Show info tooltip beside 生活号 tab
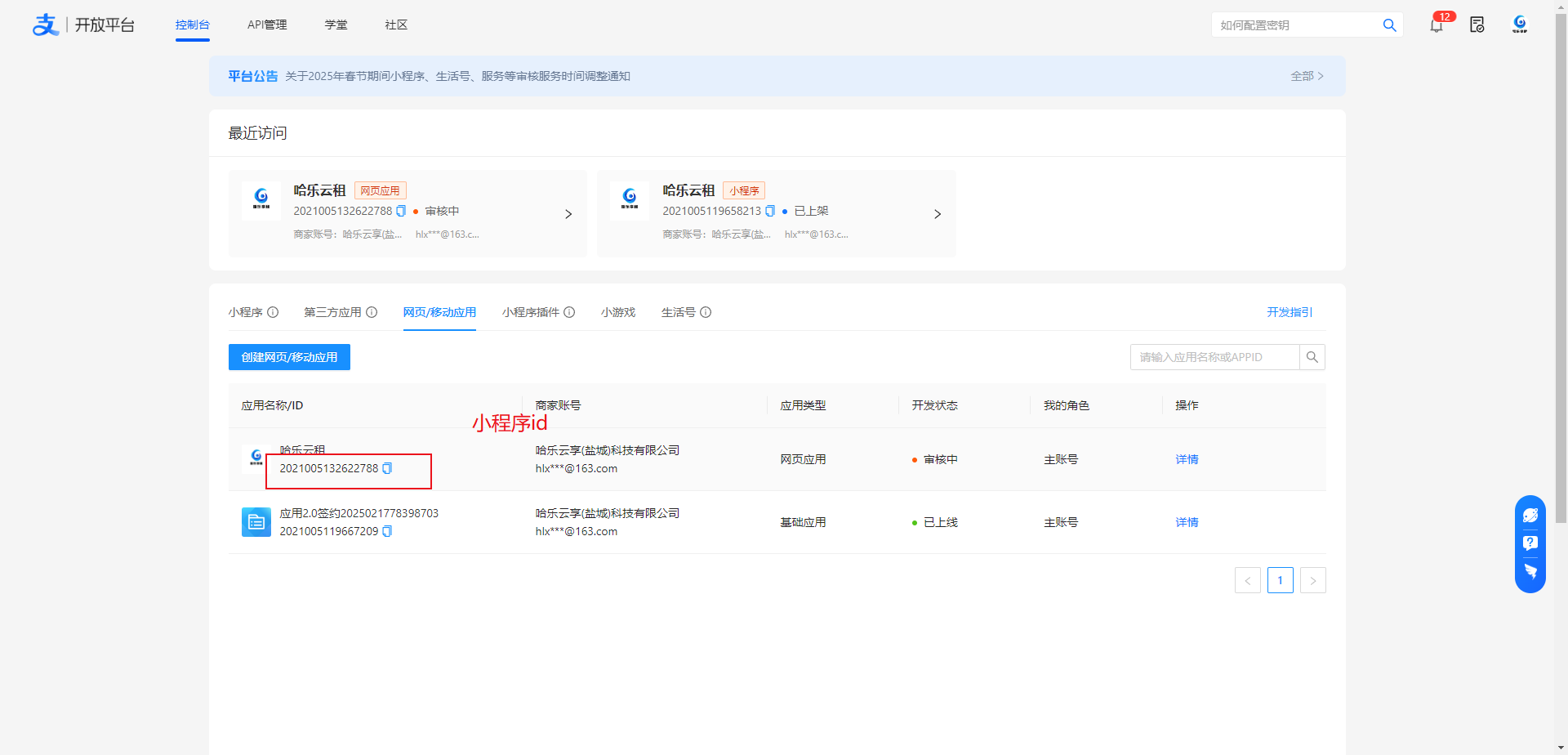 (706, 312)
